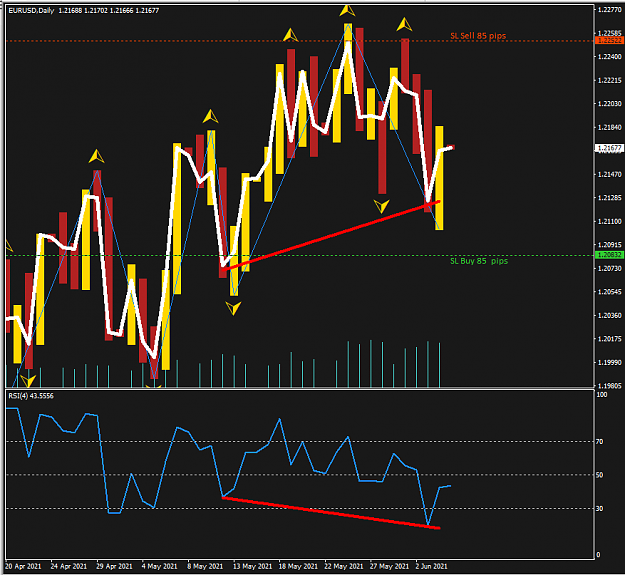Screen dimensions: 625x575
Task: Click the orange 1.22522 price tag
Action: click(609, 41)
